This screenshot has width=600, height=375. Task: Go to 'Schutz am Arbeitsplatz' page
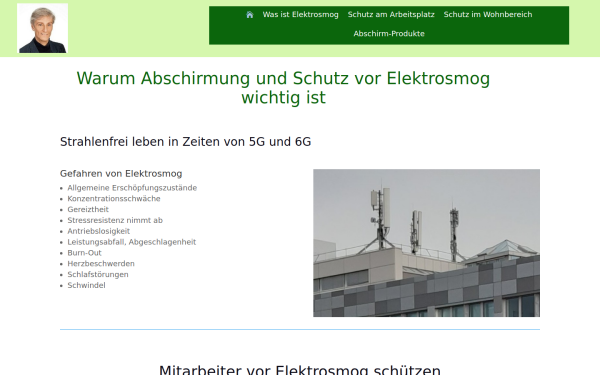391,15
